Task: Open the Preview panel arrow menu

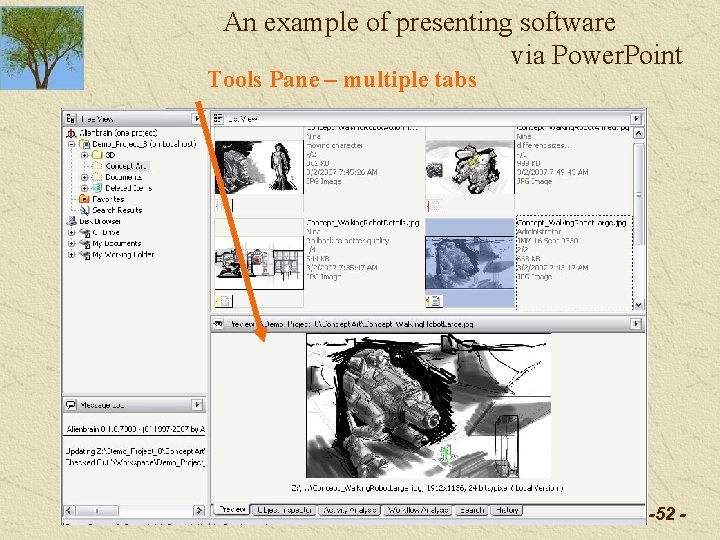Action: pyautogui.click(x=636, y=324)
